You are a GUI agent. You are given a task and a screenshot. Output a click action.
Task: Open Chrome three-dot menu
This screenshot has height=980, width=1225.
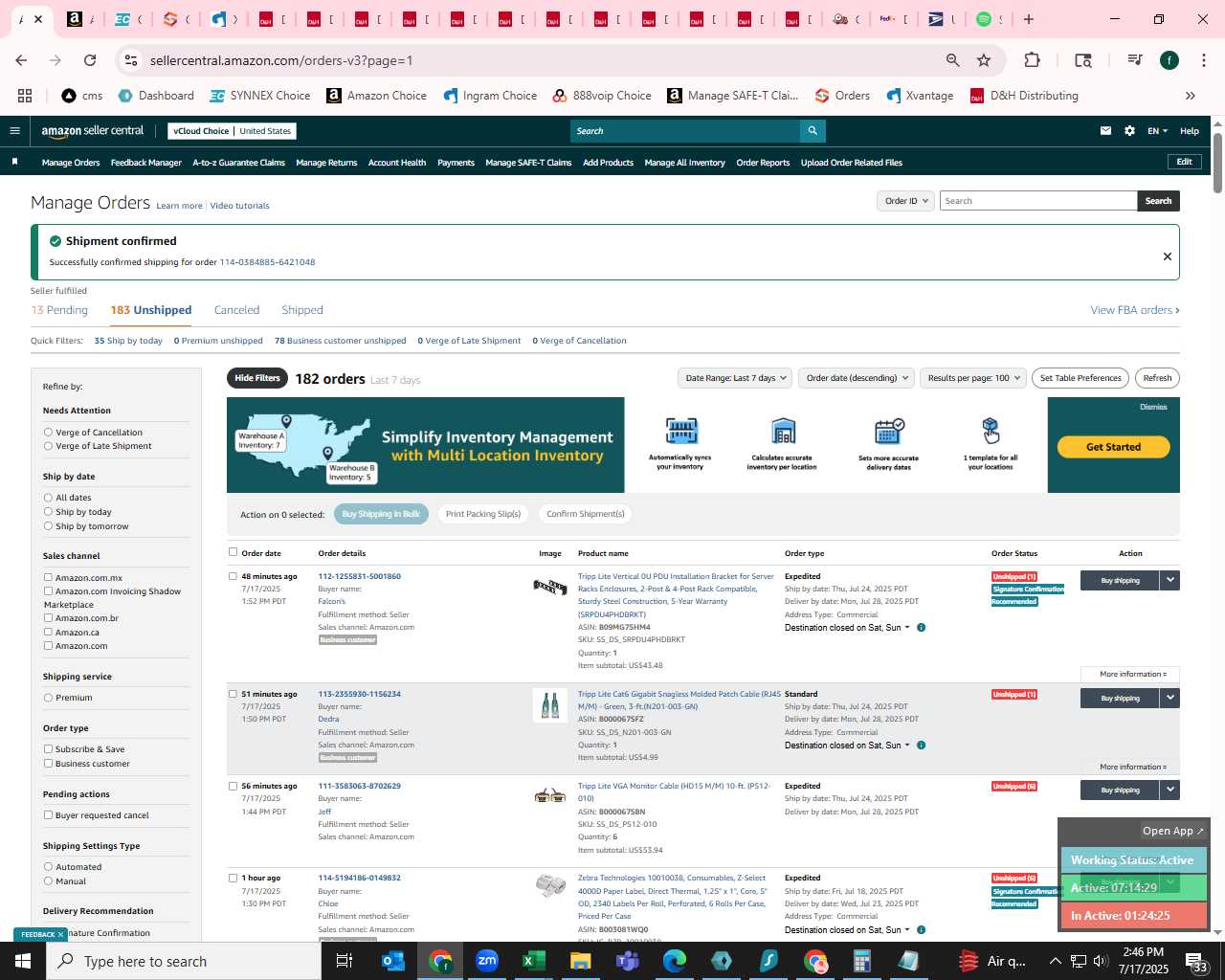tap(1203, 60)
